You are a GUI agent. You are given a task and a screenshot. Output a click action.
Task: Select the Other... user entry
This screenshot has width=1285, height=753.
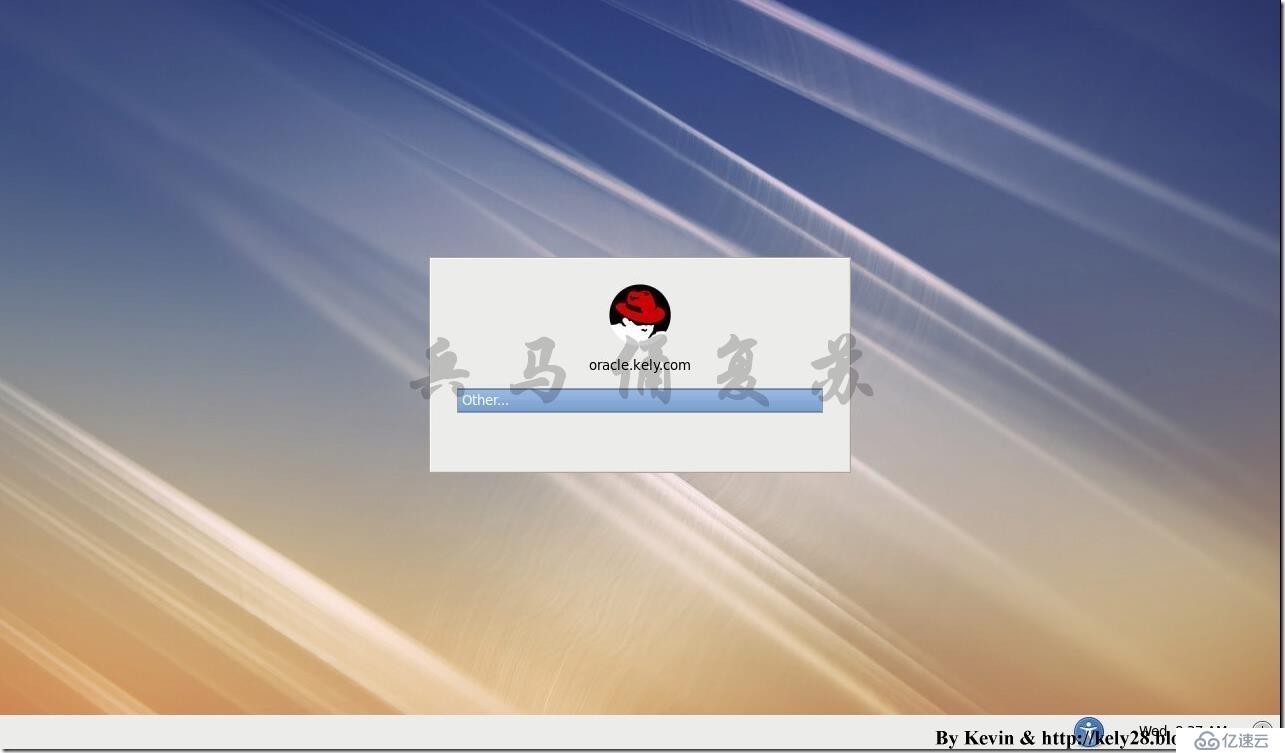pyautogui.click(x=639, y=400)
